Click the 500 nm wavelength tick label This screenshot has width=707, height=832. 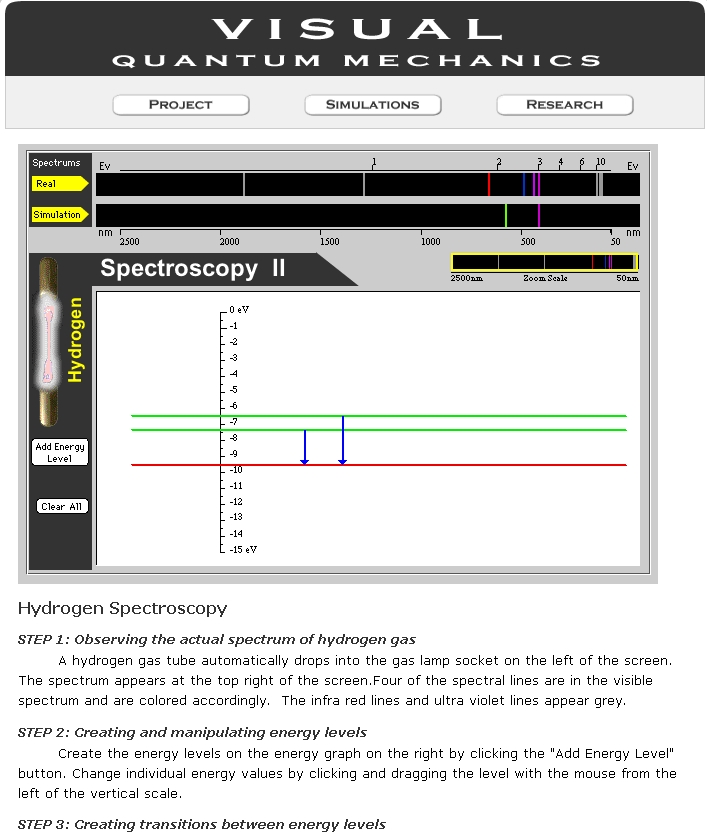(x=528, y=241)
